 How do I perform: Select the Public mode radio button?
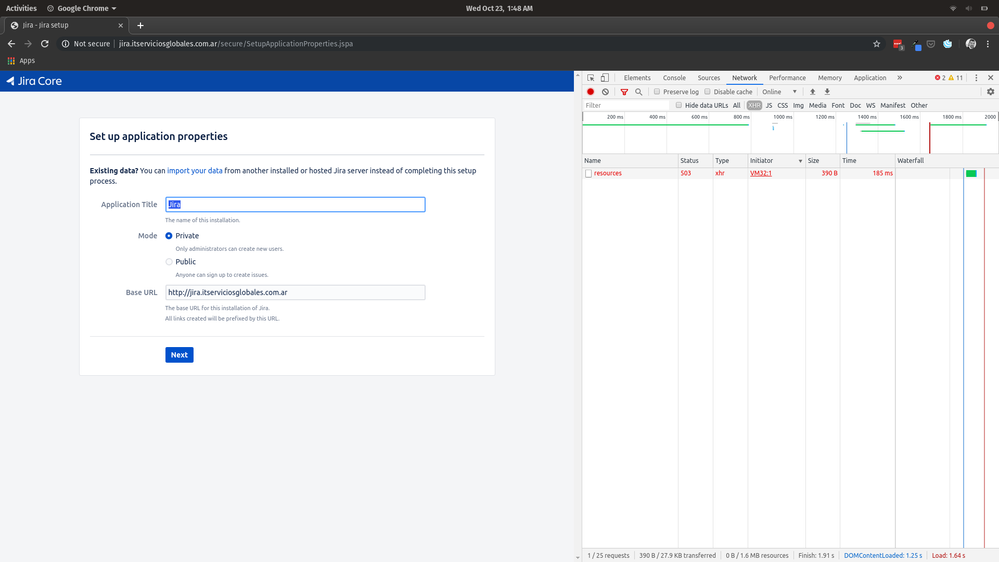pyautogui.click(x=169, y=262)
